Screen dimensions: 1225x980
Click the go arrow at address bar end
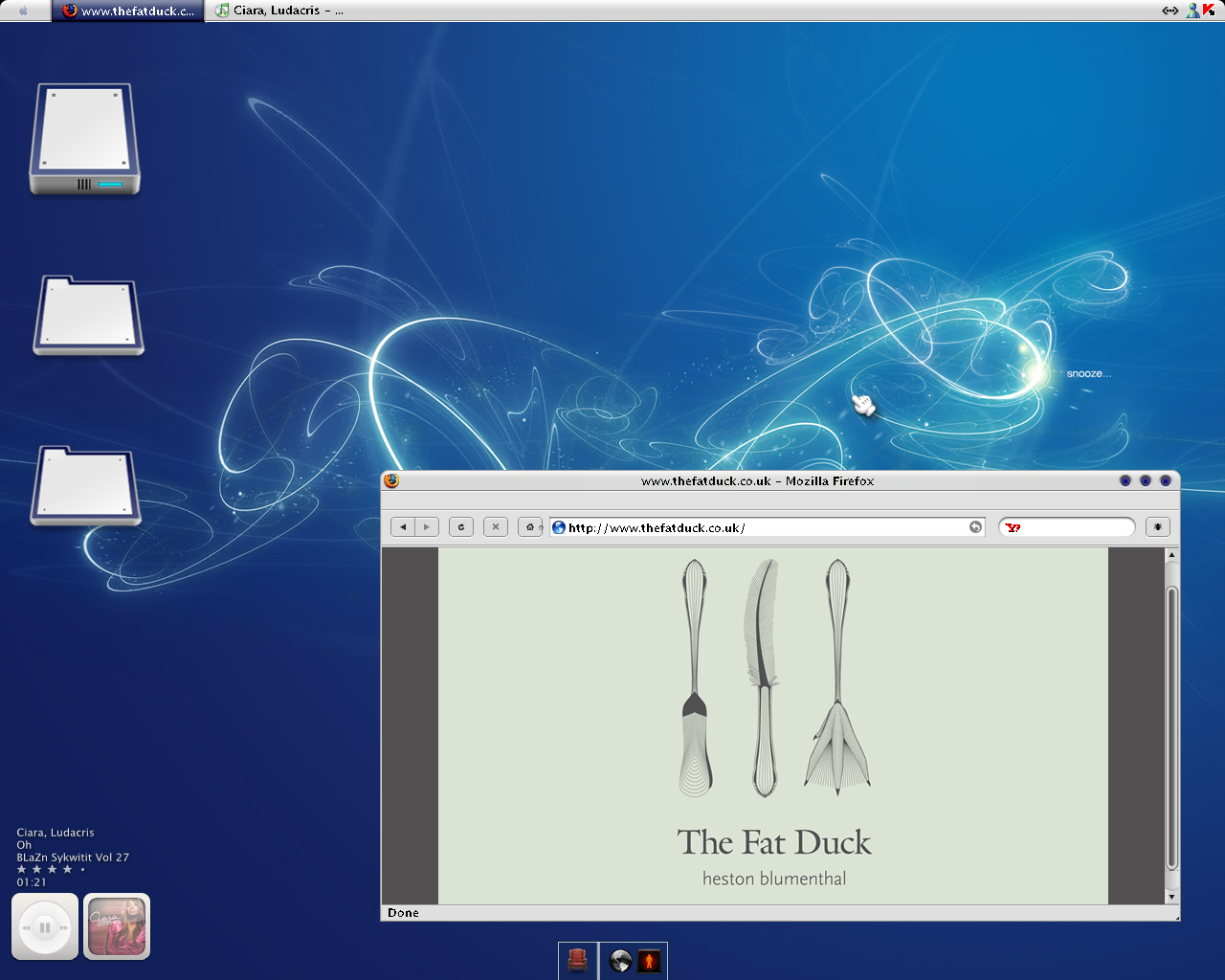(x=975, y=527)
